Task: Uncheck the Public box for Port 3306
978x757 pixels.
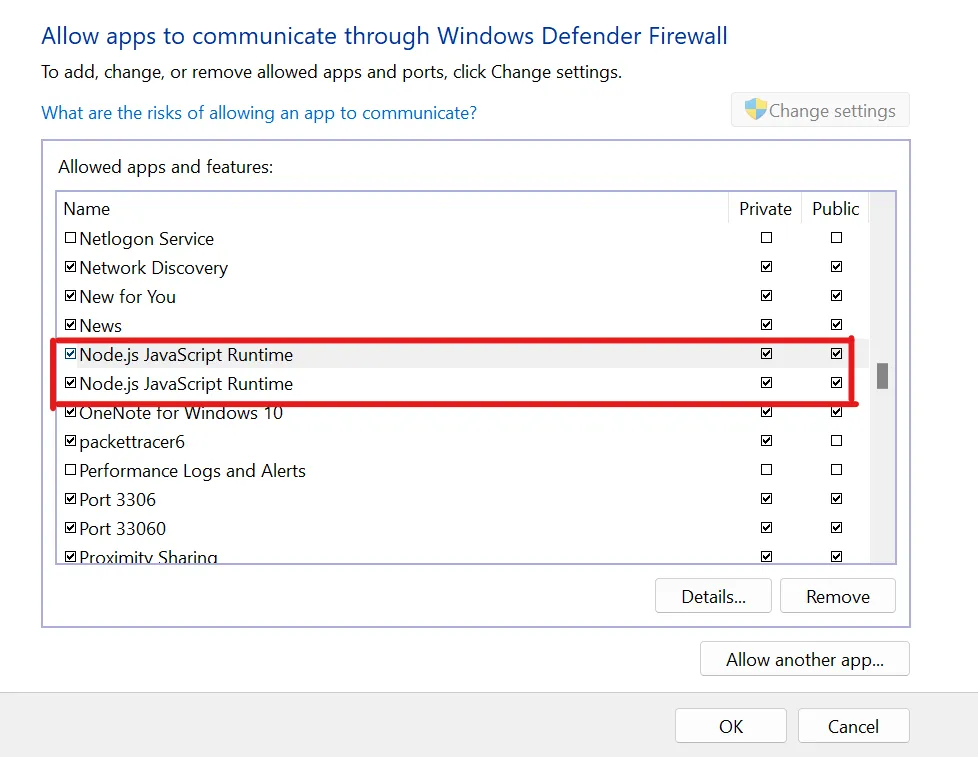Action: (x=836, y=499)
